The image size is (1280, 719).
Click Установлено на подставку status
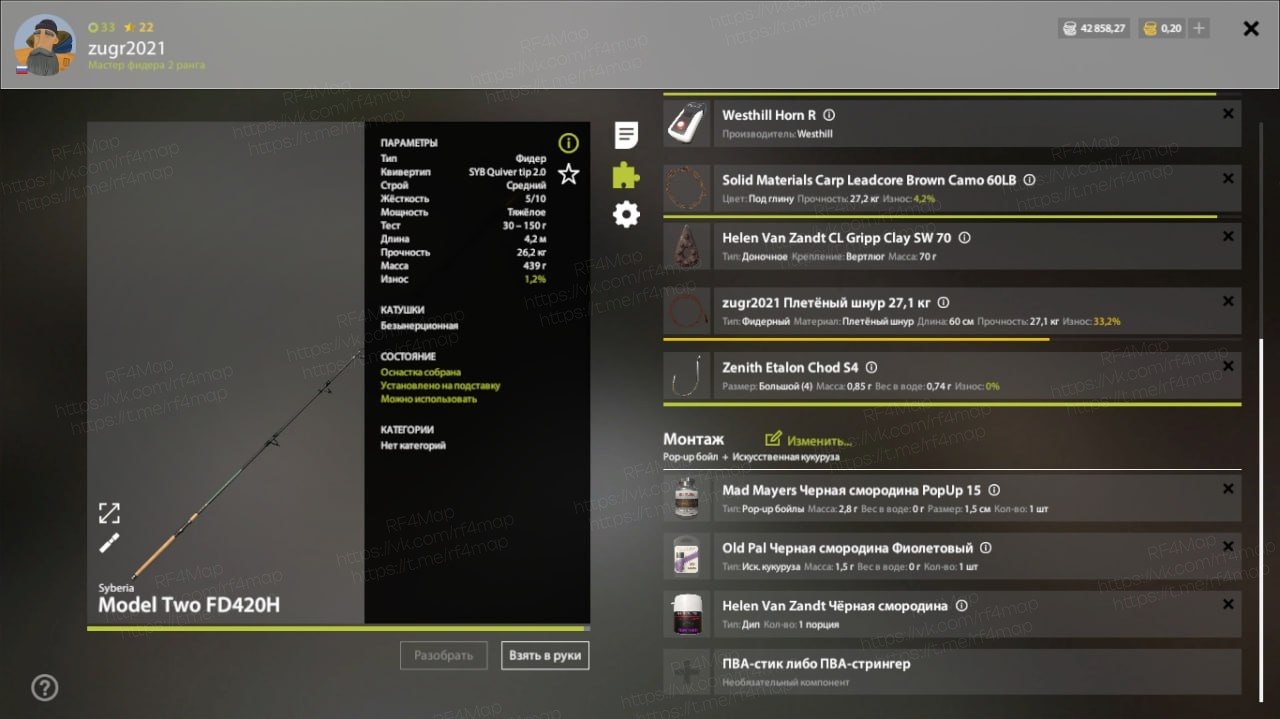440,385
